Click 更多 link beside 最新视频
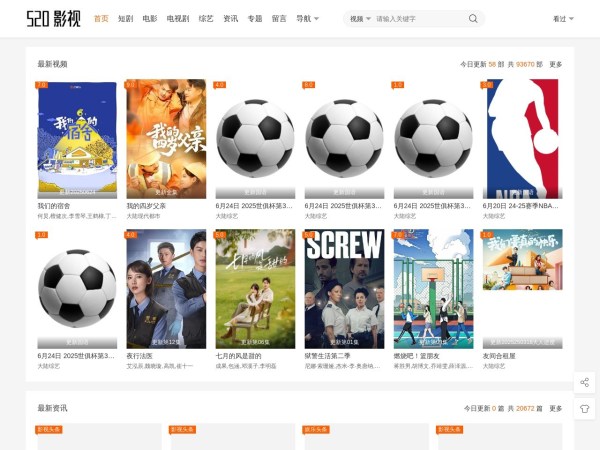 (555, 64)
